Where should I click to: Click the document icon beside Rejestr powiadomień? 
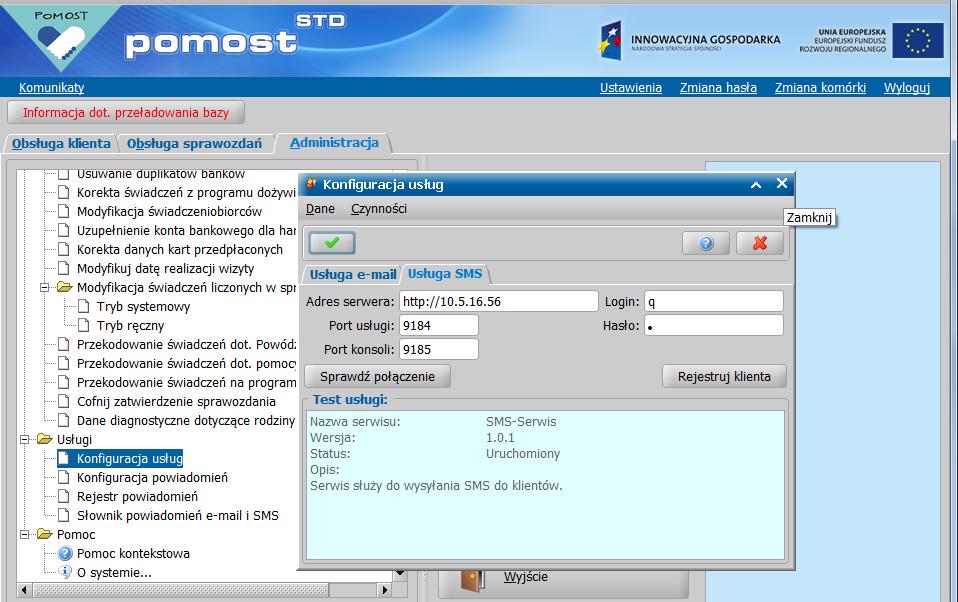(x=64, y=496)
